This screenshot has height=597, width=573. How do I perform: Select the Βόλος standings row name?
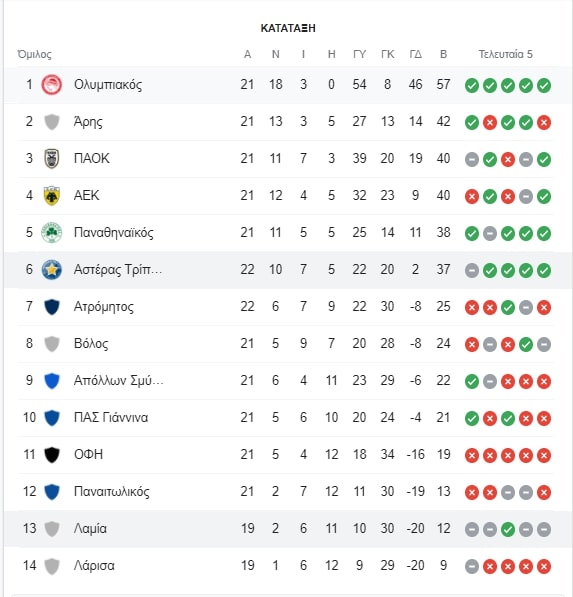click(x=91, y=343)
